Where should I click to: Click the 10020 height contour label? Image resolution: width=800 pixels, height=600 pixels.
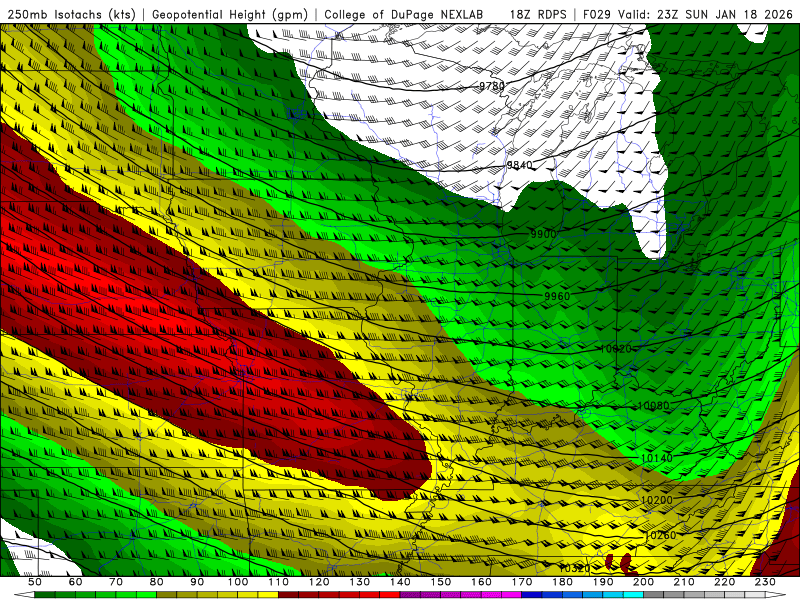(x=616, y=349)
